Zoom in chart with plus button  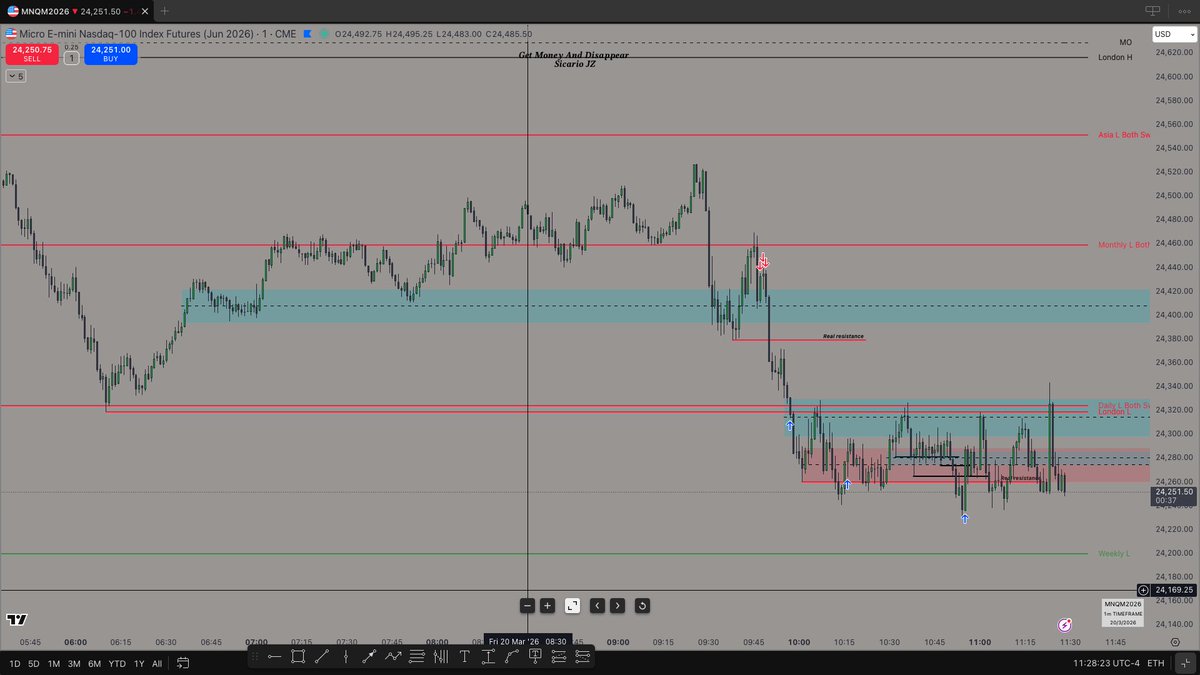click(x=547, y=605)
